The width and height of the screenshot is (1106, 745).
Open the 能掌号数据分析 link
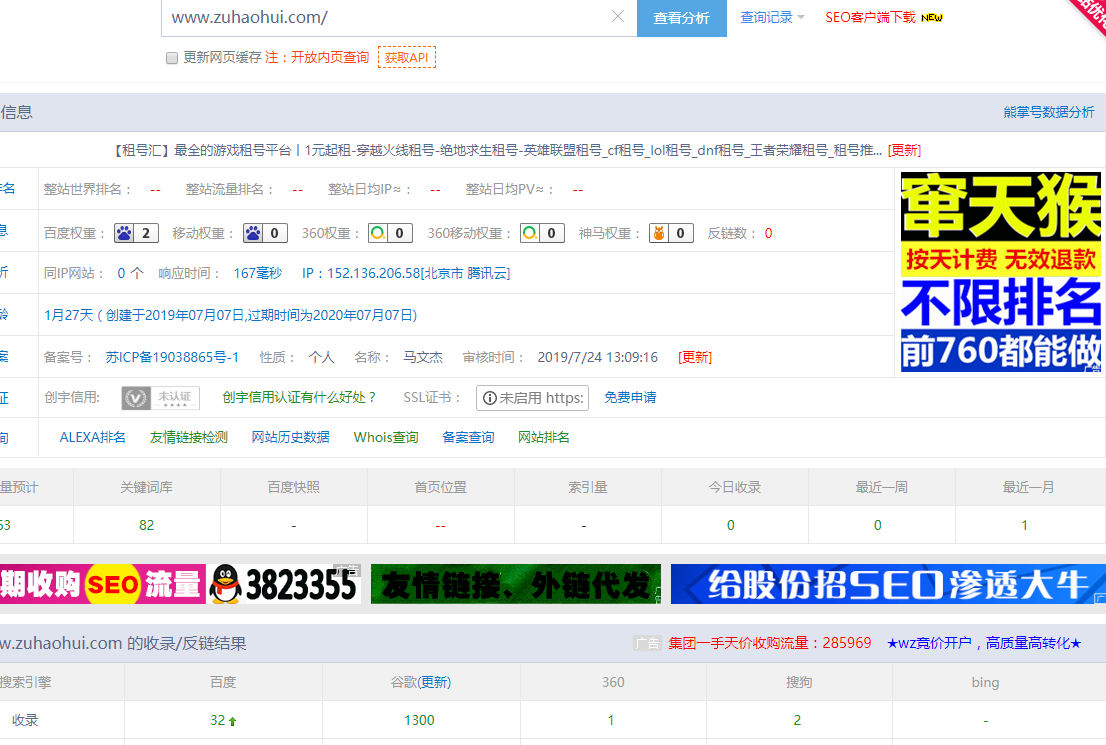pyautogui.click(x=1049, y=112)
